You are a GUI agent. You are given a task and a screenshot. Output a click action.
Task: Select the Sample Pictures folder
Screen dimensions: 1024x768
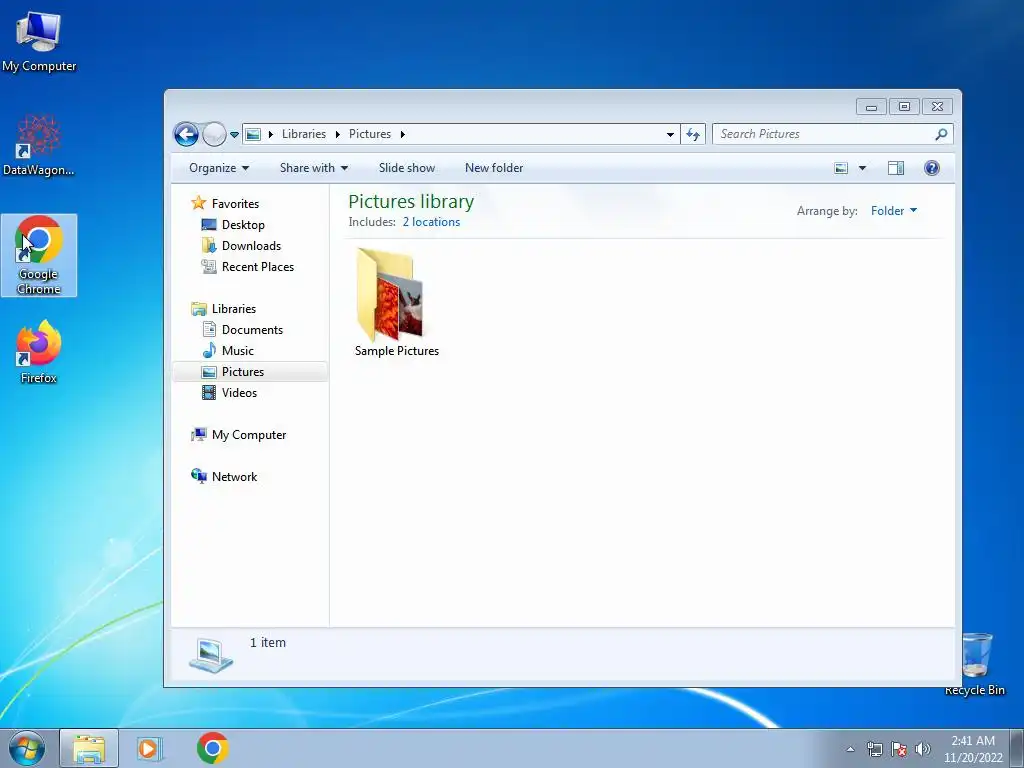pyautogui.click(x=396, y=303)
